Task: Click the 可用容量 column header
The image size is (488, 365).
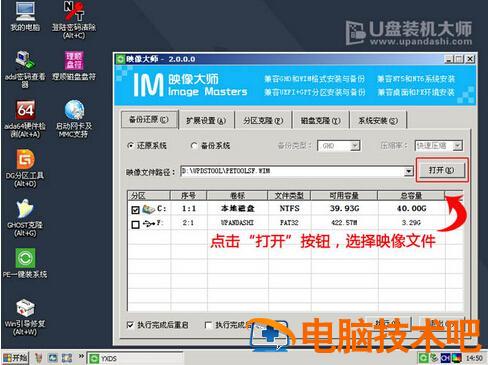Action: (344, 196)
